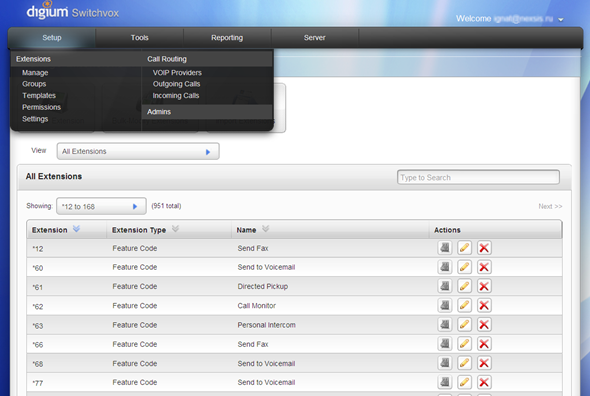
Task: Click the phone icon in the *68 row
Action: [445, 363]
